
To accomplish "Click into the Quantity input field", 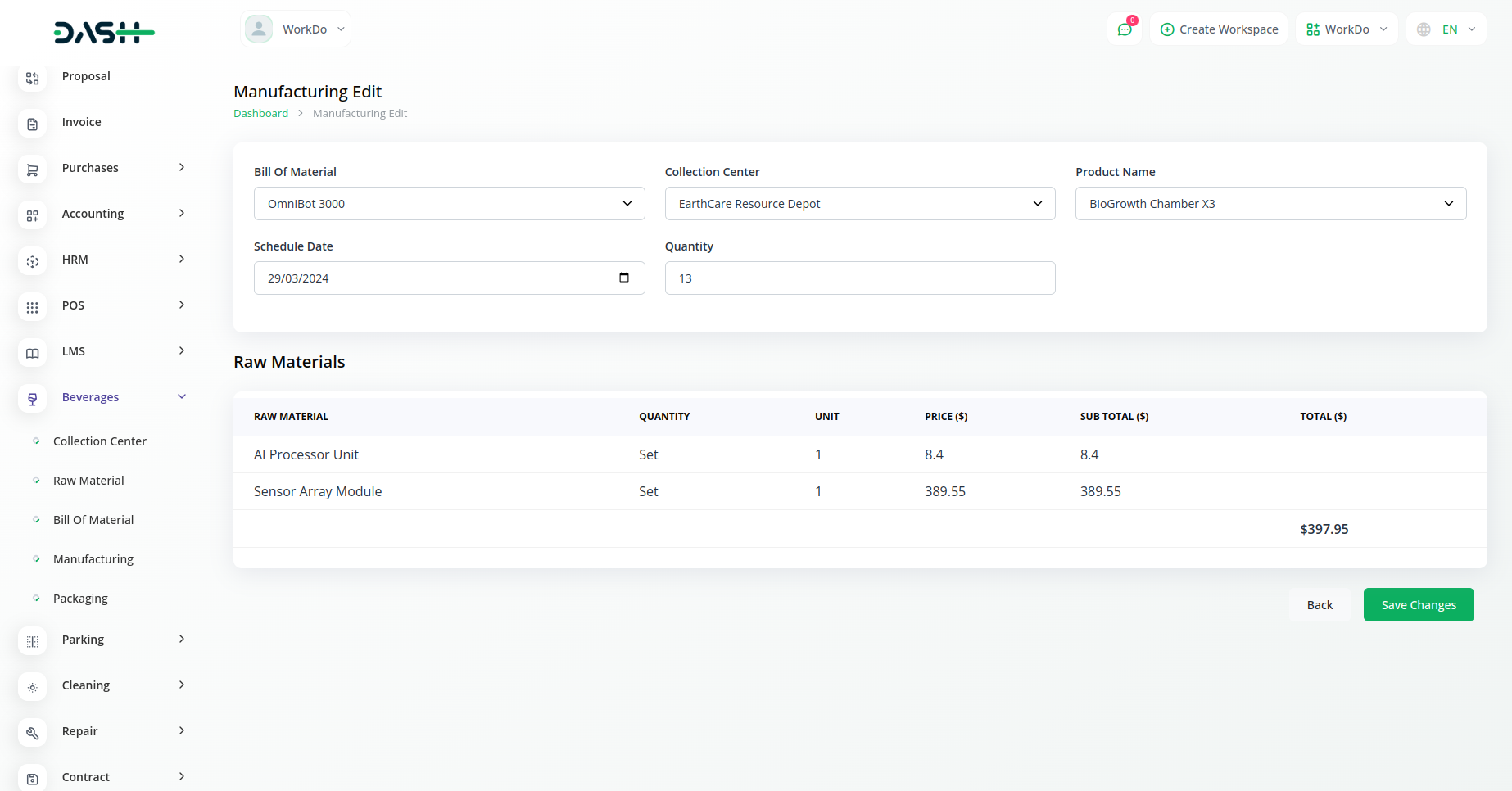I will click(859, 278).
